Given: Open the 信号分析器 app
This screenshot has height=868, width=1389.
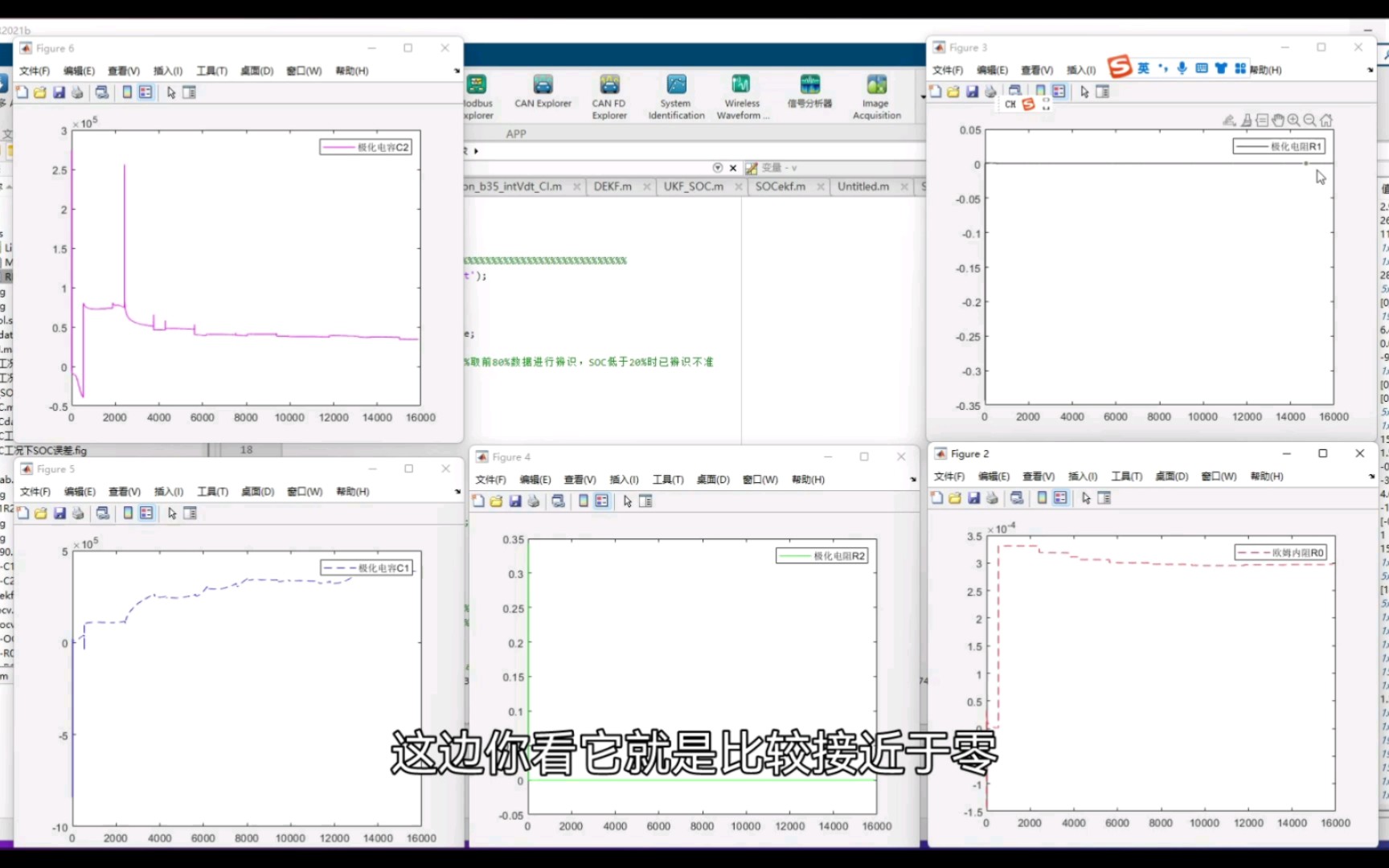Looking at the screenshot, I should [x=809, y=91].
